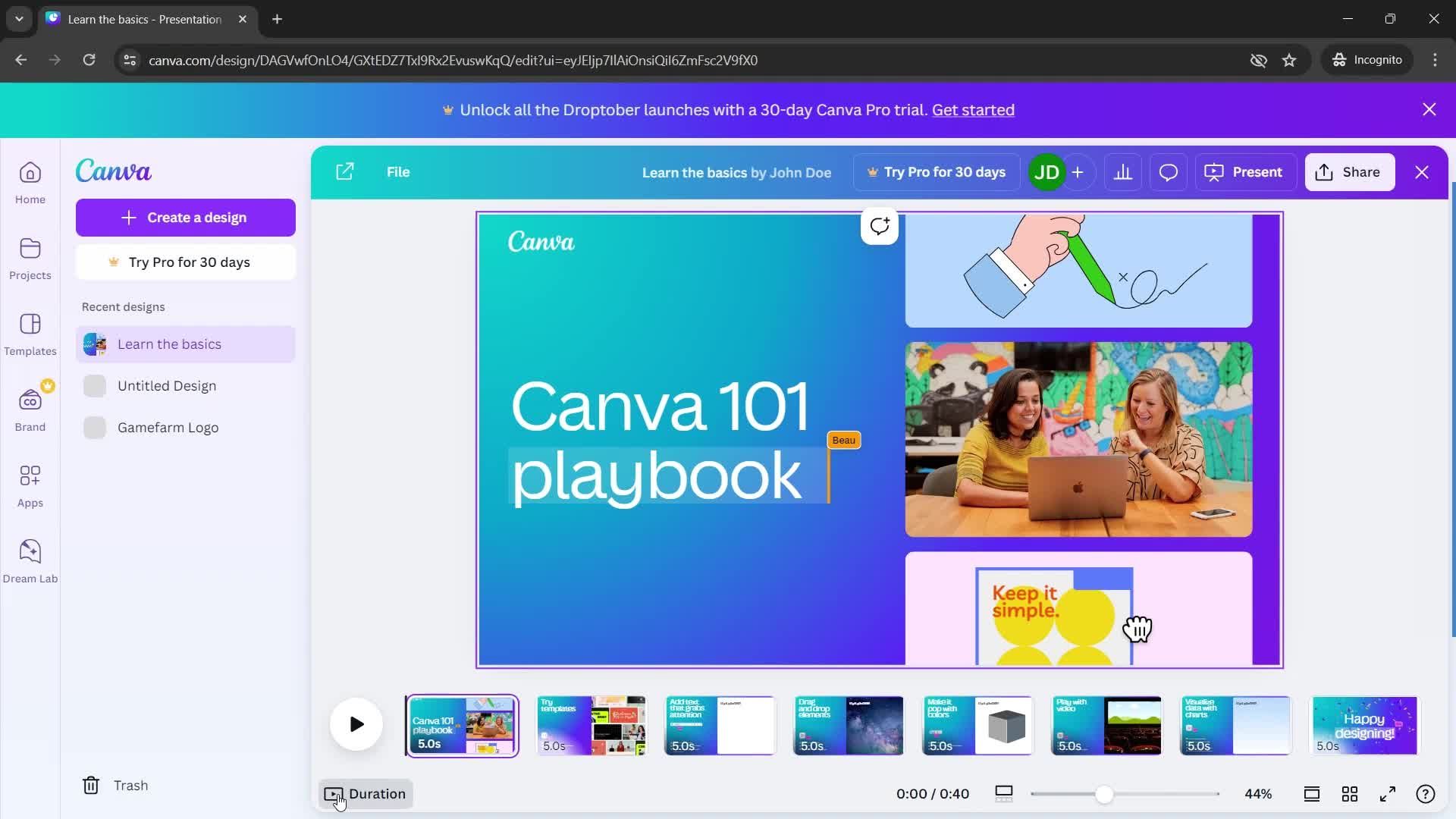The image size is (1456, 819).
Task: Open the Apps grid icon
Action: [30, 486]
